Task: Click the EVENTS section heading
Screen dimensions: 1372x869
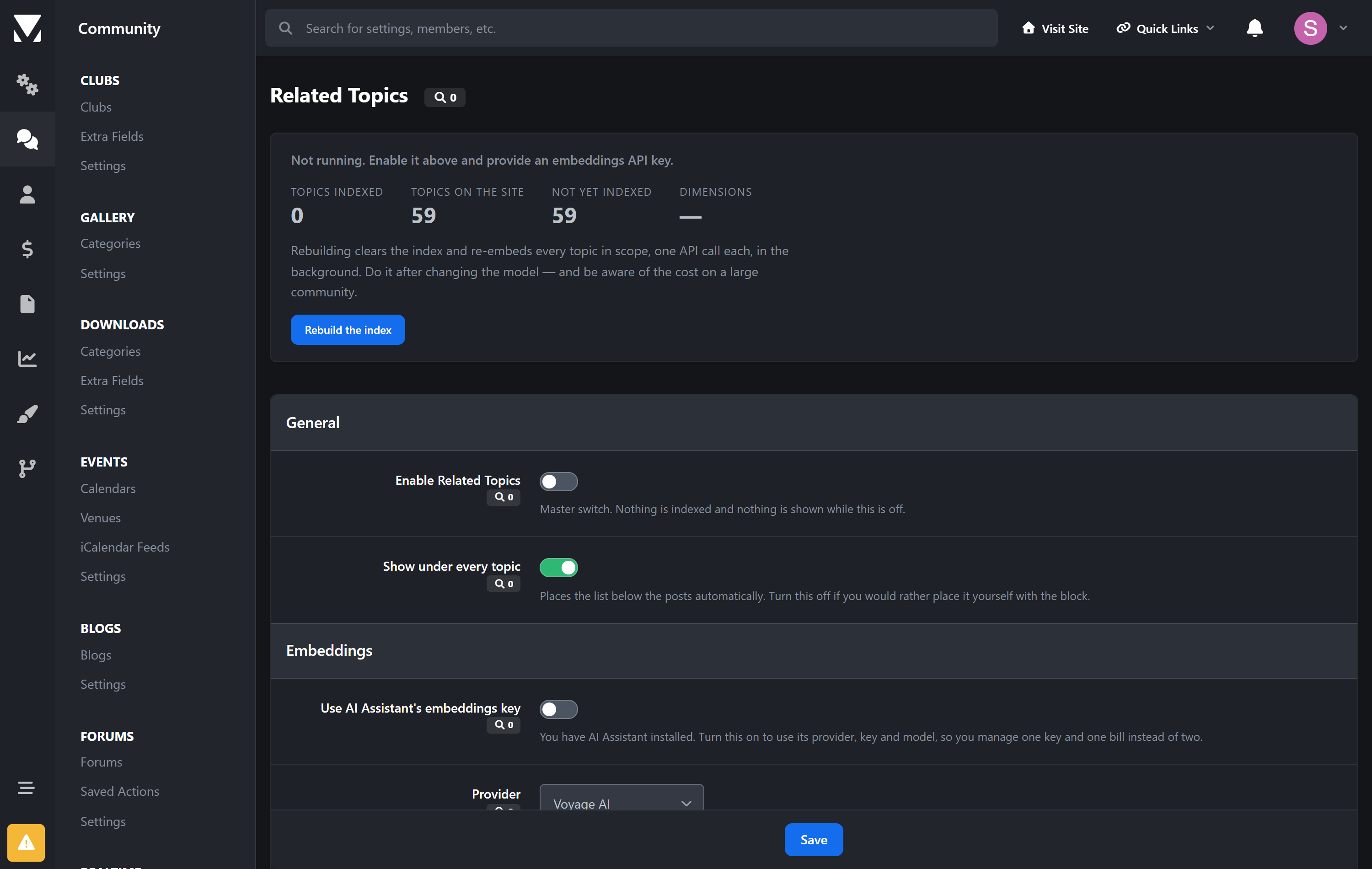Action: (x=104, y=462)
